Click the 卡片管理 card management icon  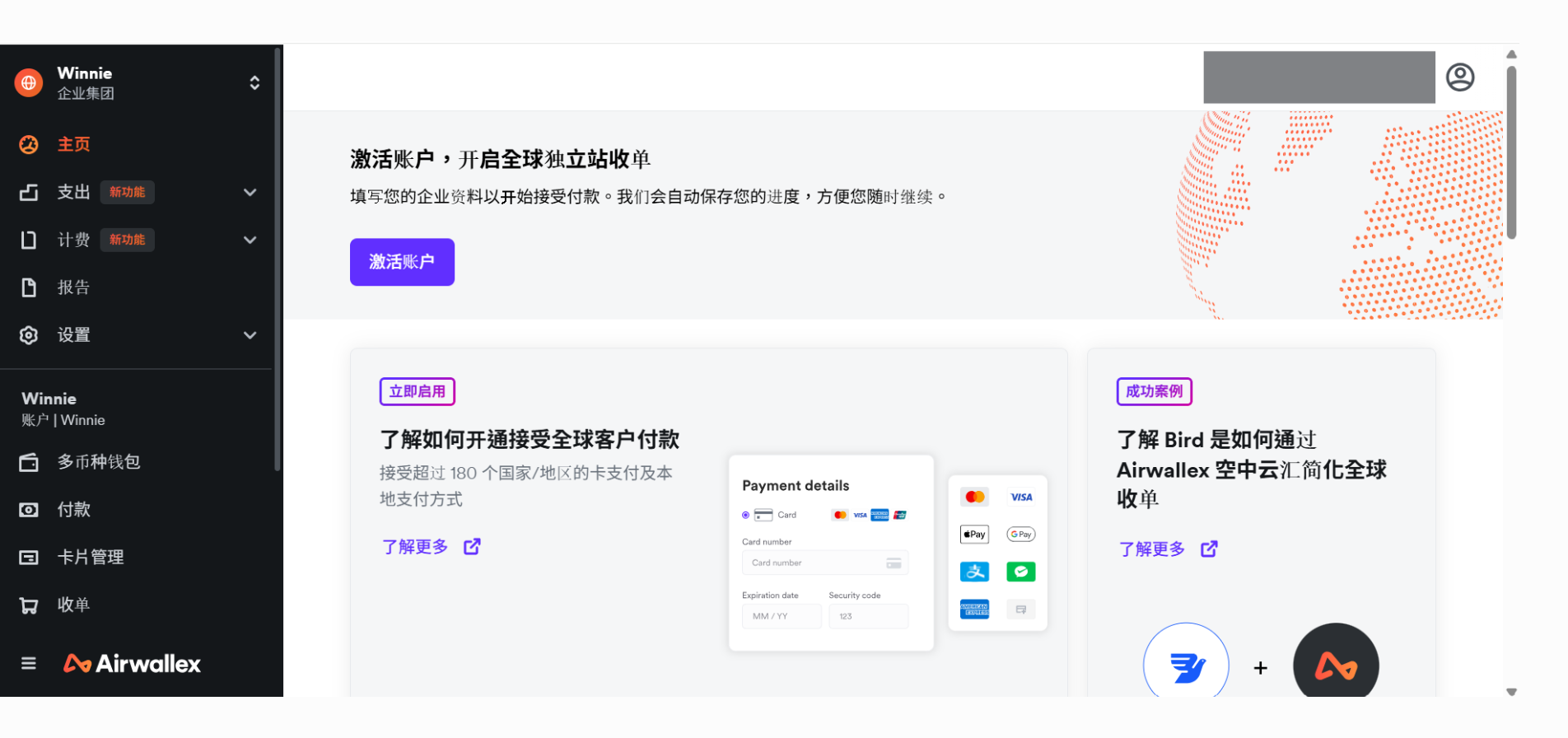coord(29,558)
